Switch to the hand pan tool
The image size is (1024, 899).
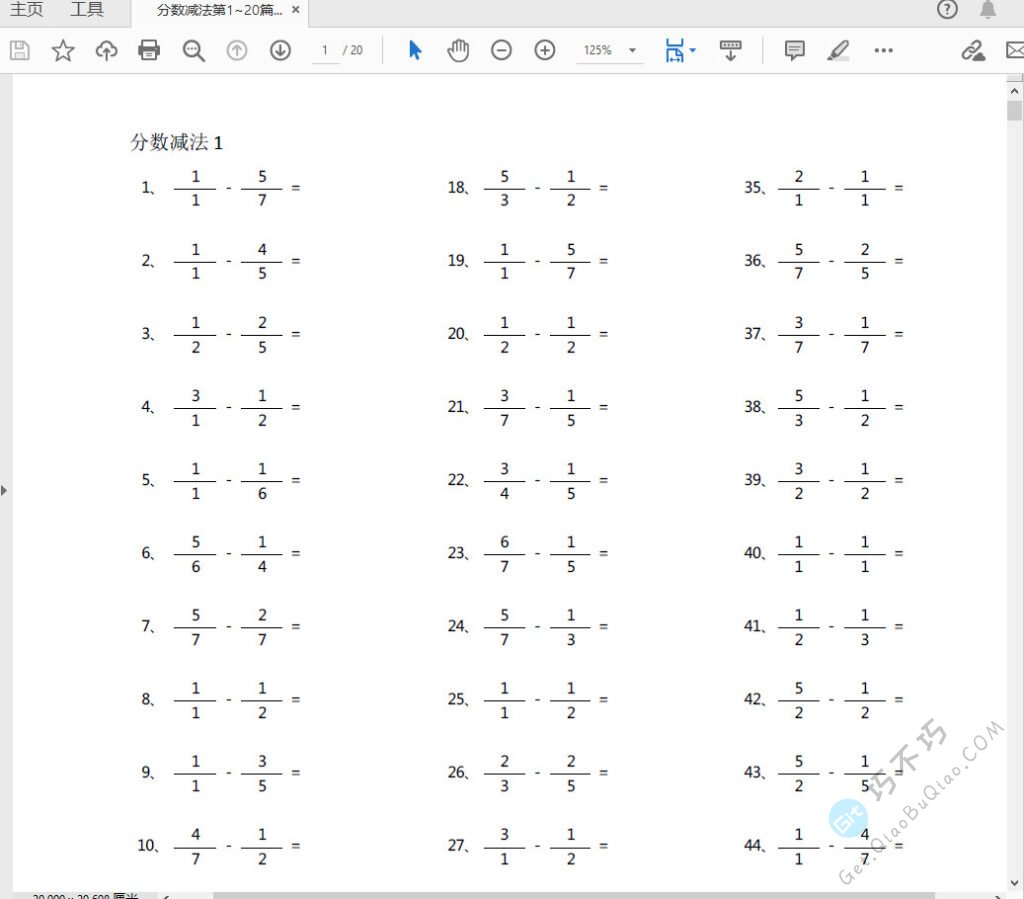tap(458, 51)
